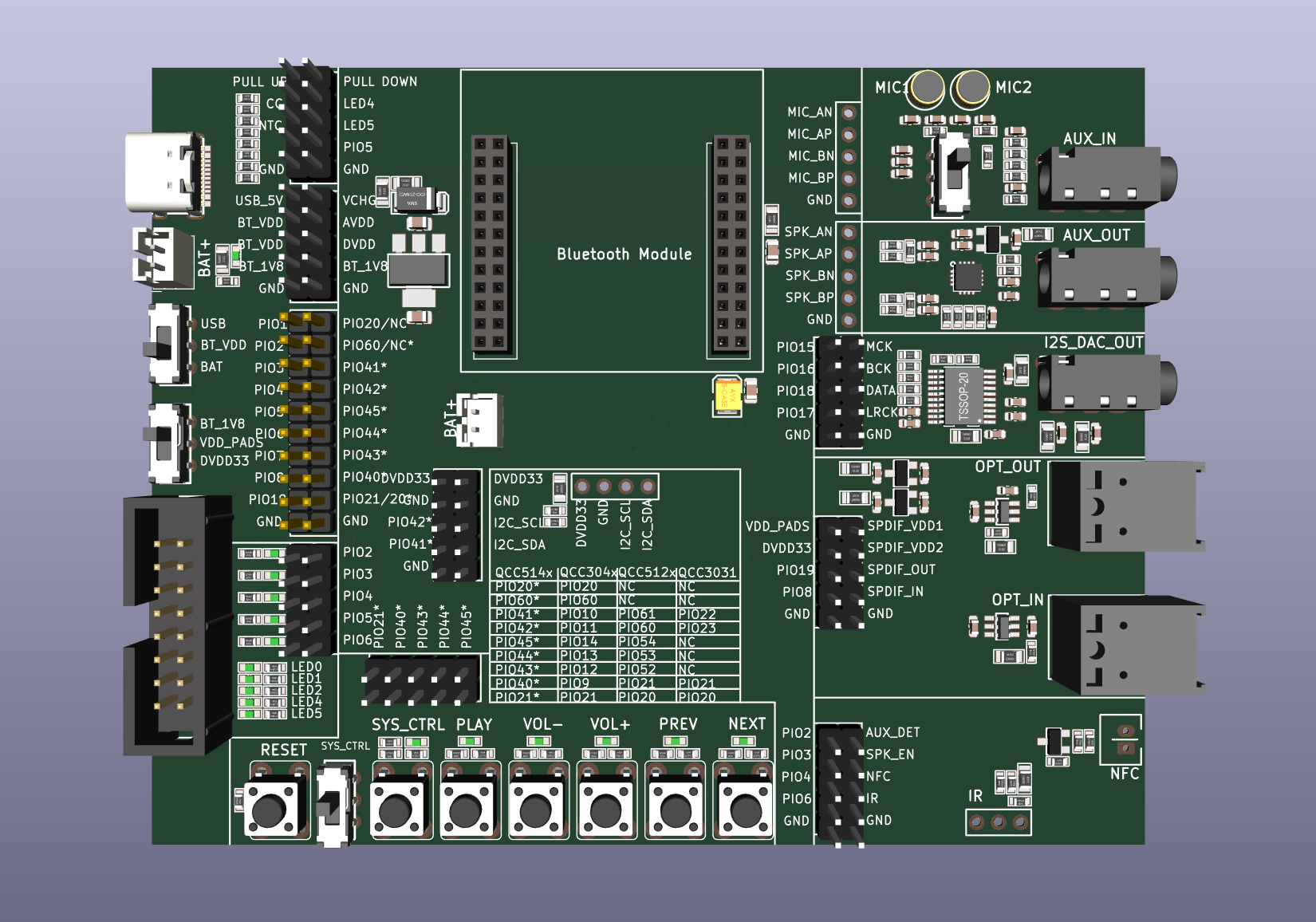The height and width of the screenshot is (922, 1316).
Task: Click the 'SPDIF_IN' pin label
Action: pos(896,591)
